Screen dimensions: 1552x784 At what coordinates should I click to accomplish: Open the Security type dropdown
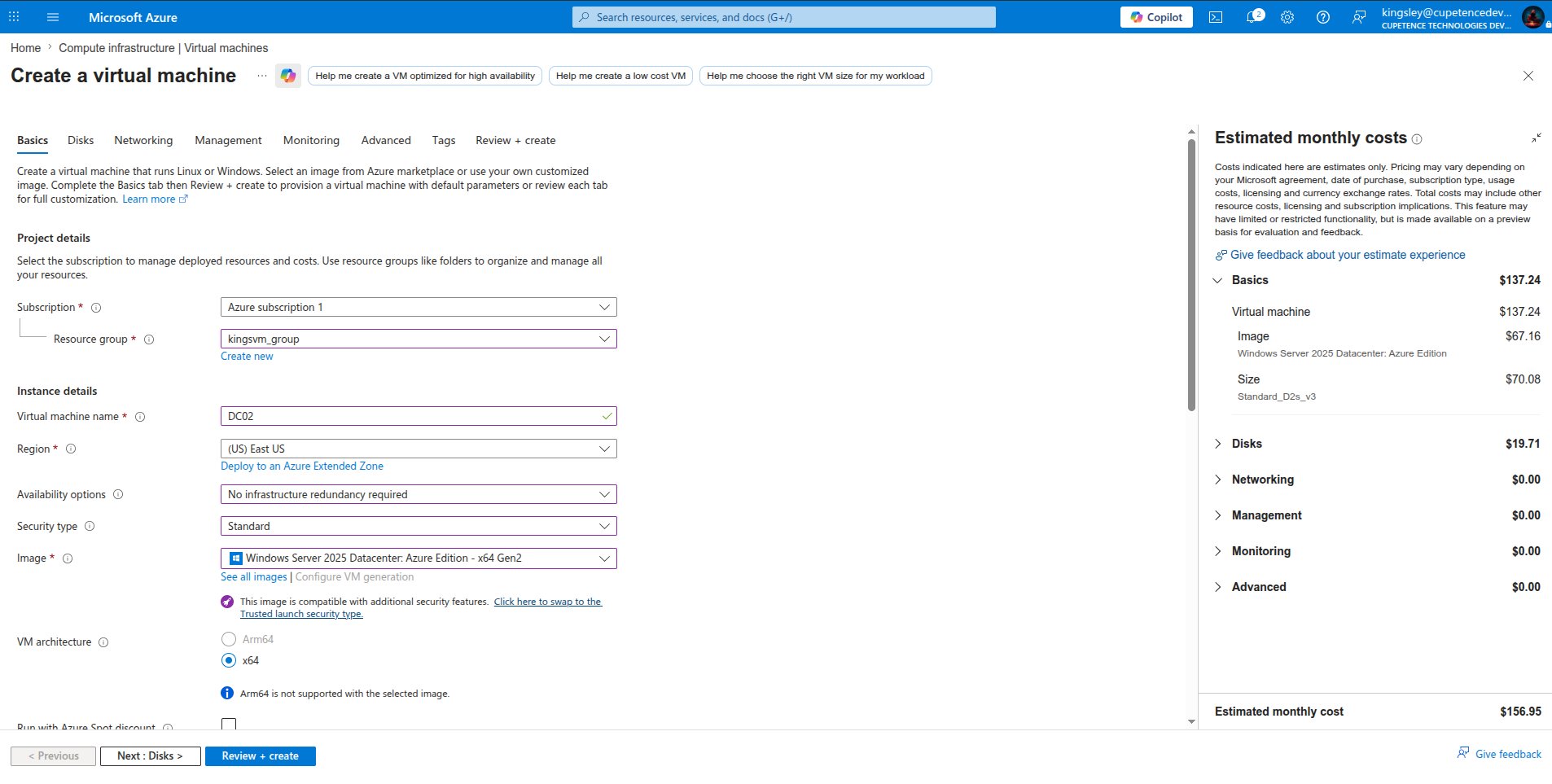click(419, 526)
